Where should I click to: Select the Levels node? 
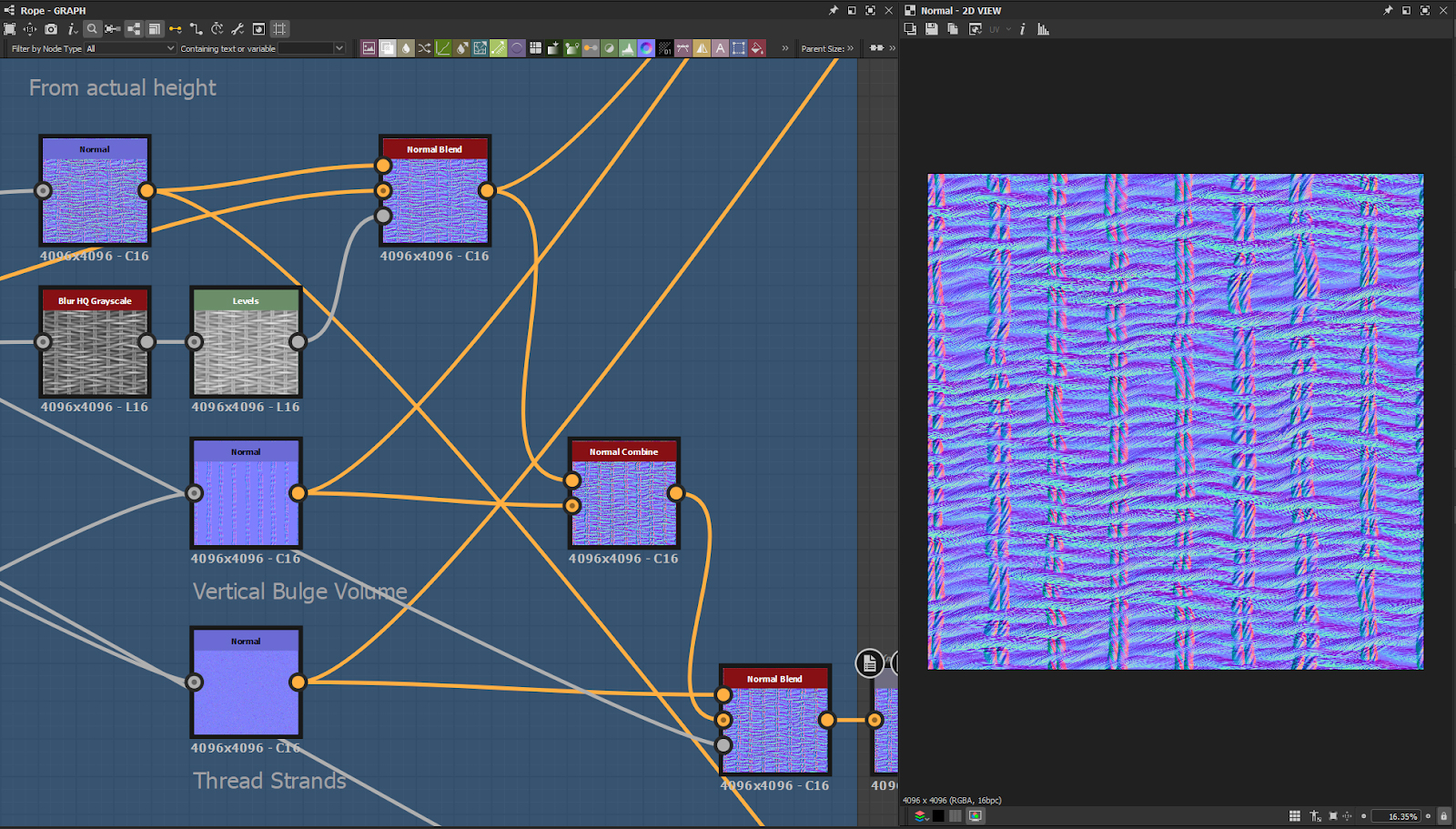point(246,342)
